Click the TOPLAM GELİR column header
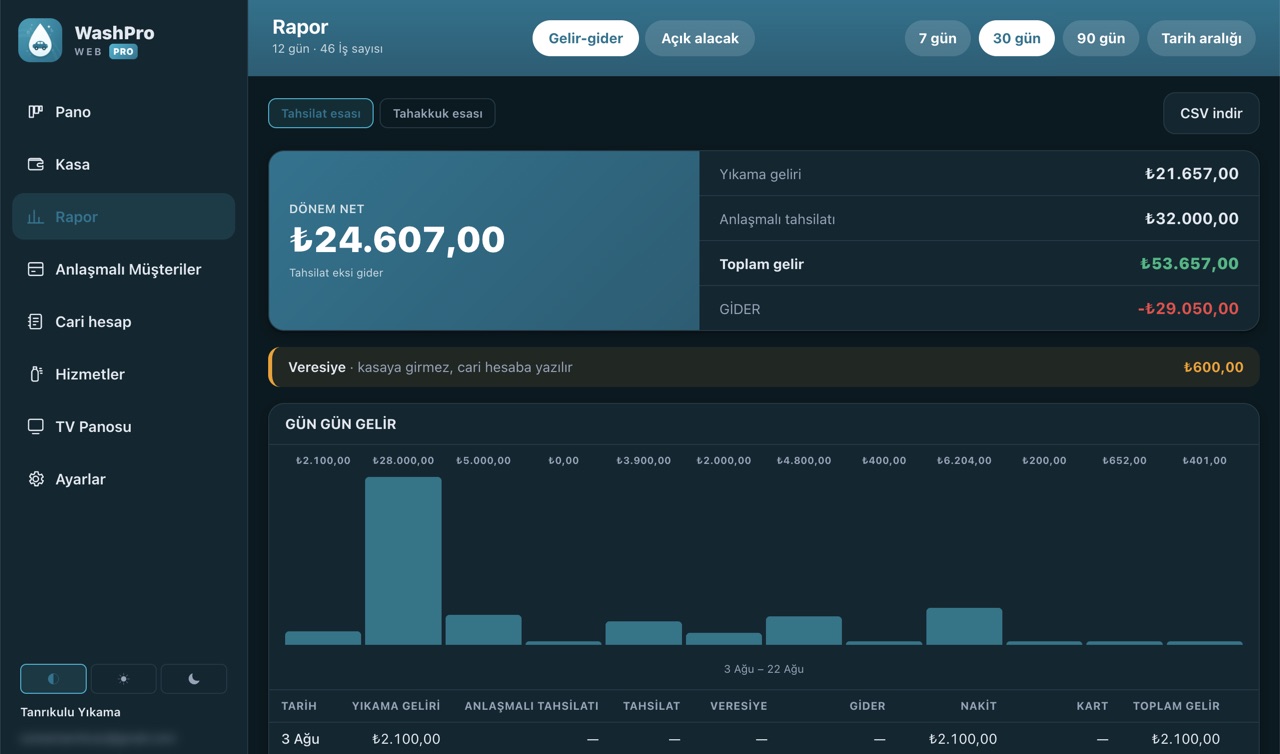The width and height of the screenshot is (1280, 754). pos(1176,706)
